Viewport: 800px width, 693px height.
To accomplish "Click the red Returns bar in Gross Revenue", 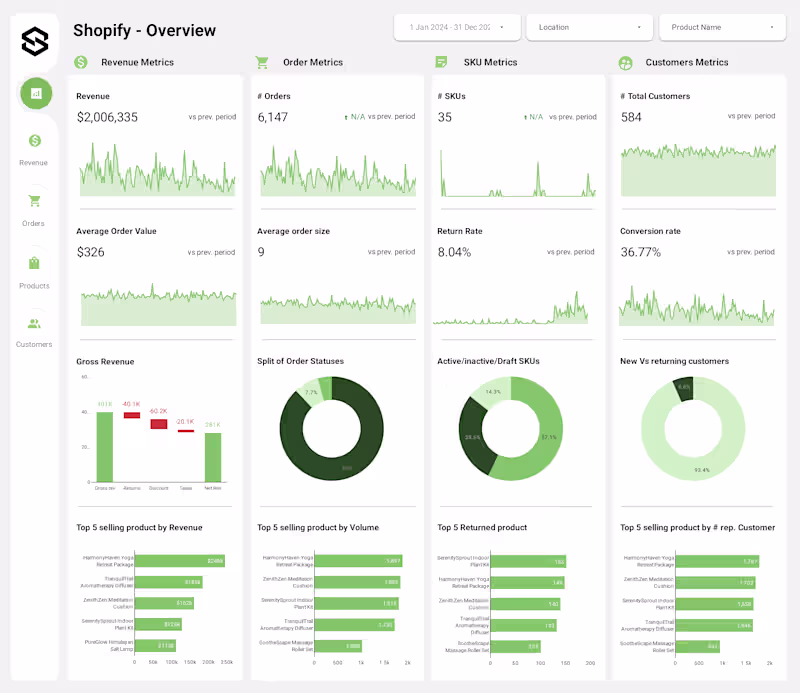I will [132, 415].
